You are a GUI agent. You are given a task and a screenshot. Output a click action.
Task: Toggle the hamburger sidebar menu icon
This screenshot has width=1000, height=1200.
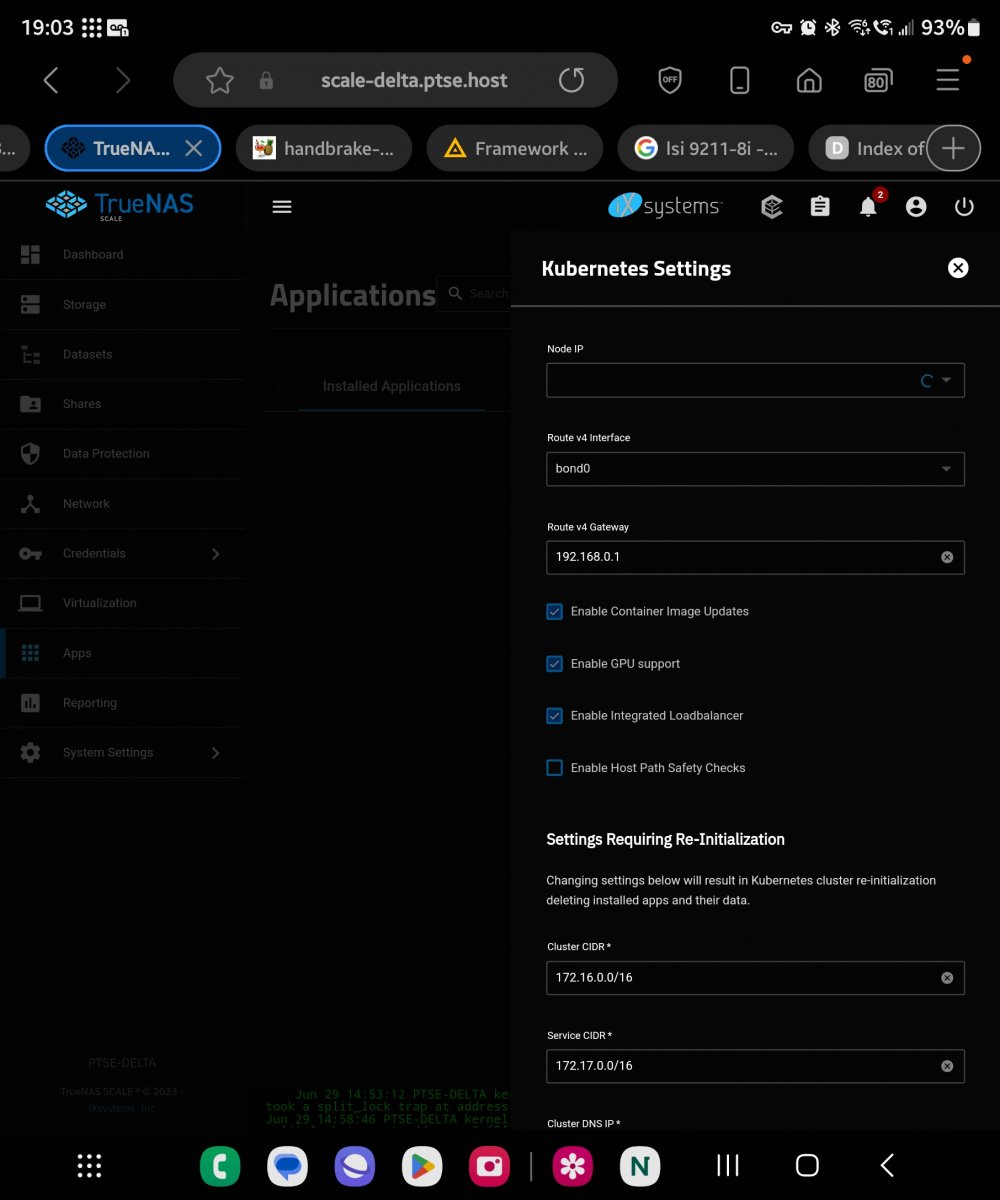[282, 207]
